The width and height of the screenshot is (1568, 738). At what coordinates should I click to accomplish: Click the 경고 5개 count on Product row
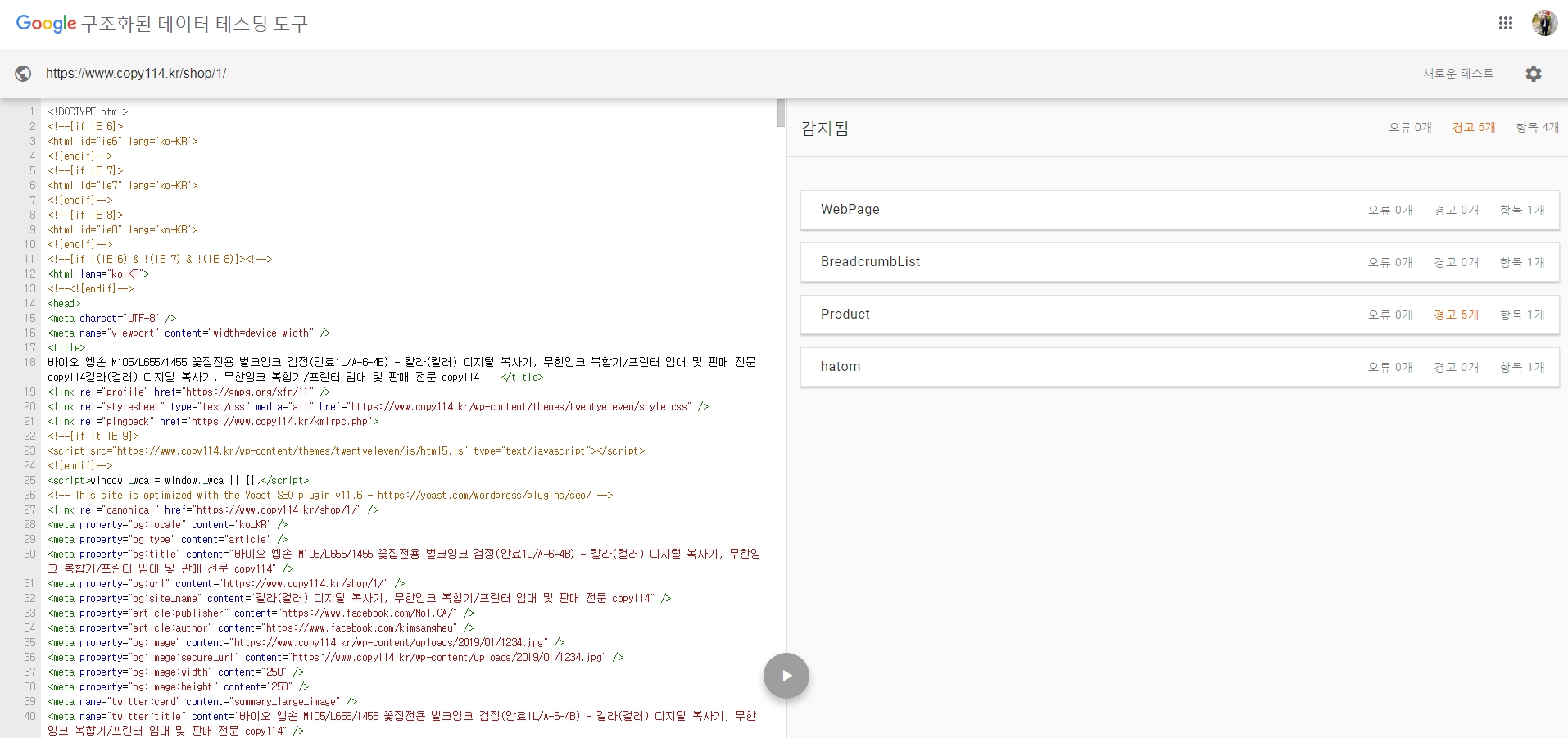point(1457,315)
